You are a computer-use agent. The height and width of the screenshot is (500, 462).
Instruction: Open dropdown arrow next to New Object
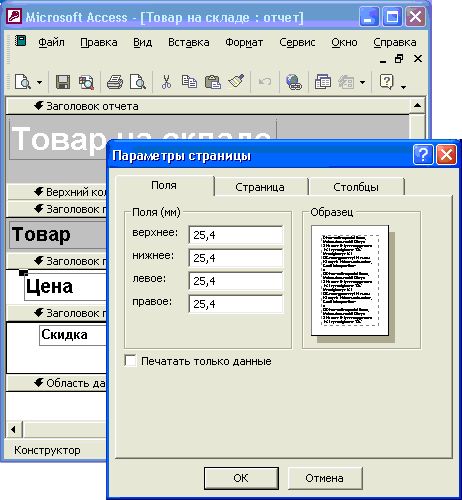pos(363,82)
